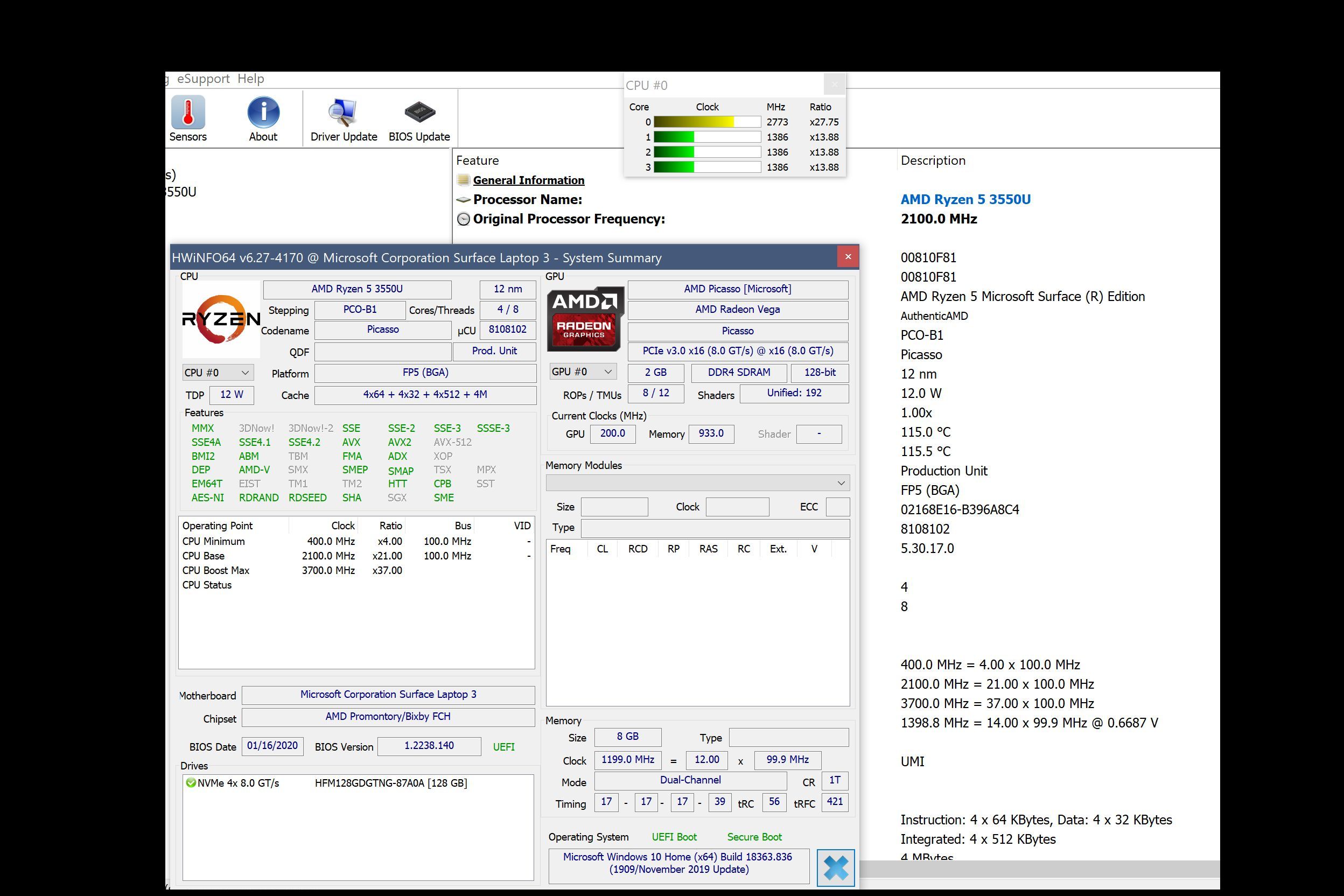The height and width of the screenshot is (896, 1344).
Task: Launch the Driver Update tool
Action: tap(343, 113)
